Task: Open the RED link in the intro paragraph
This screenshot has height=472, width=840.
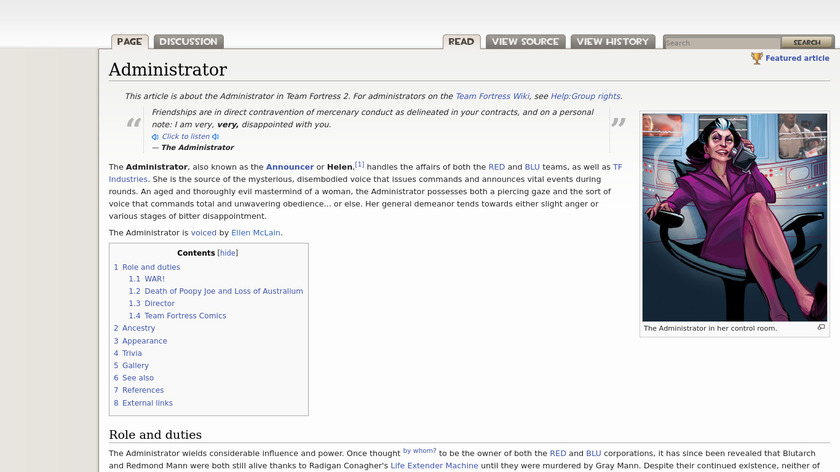Action: [x=497, y=167]
